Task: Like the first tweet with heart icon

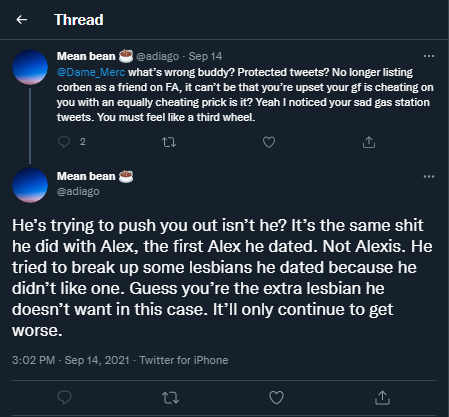Action: [x=269, y=142]
